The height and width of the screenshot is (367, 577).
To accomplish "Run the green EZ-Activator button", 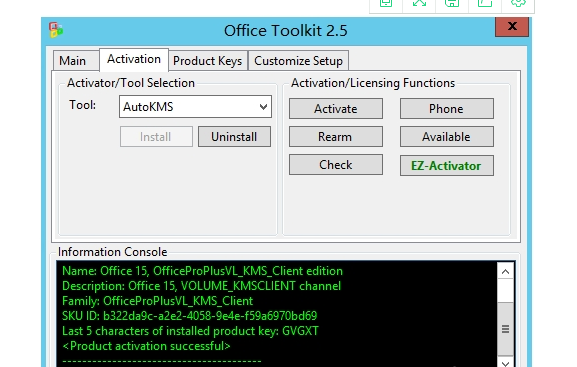I will 447,166.
